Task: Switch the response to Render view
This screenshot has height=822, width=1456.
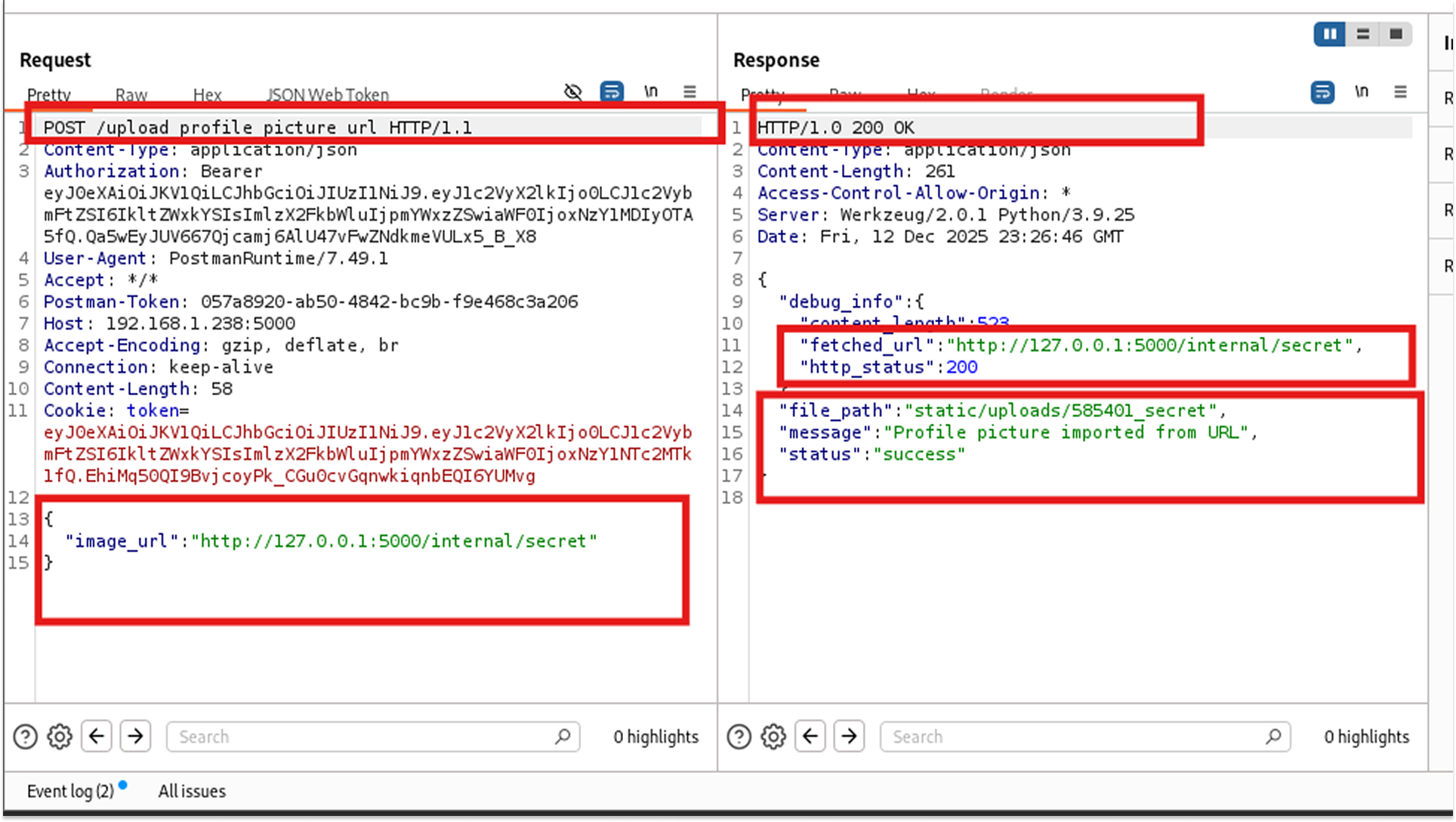Action: tap(1005, 94)
